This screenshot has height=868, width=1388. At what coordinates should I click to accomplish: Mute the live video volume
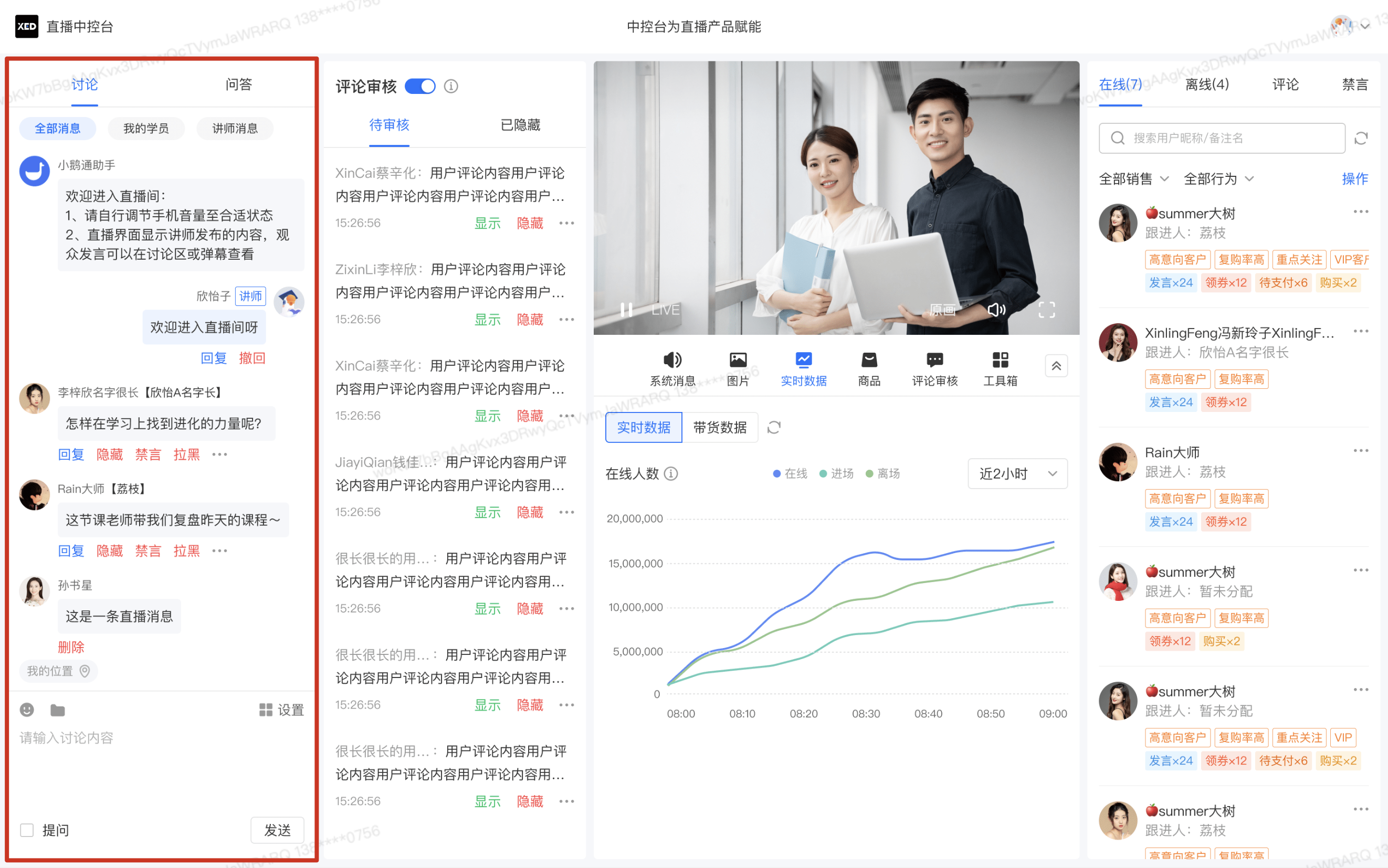click(x=996, y=310)
